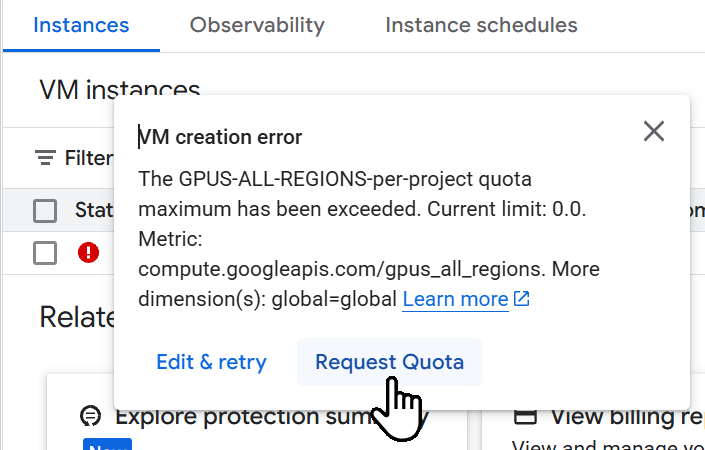
Task: Toggle the select-all checkbox in table header
Action: [45, 211]
